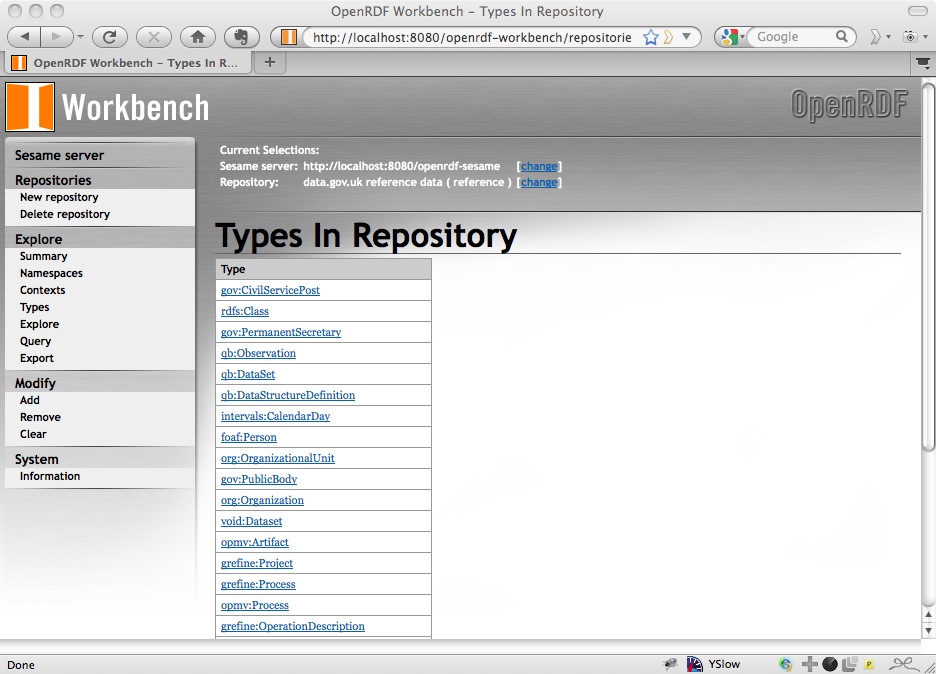Open the address bar URL history dropdown
936x674 pixels.
tap(686, 37)
